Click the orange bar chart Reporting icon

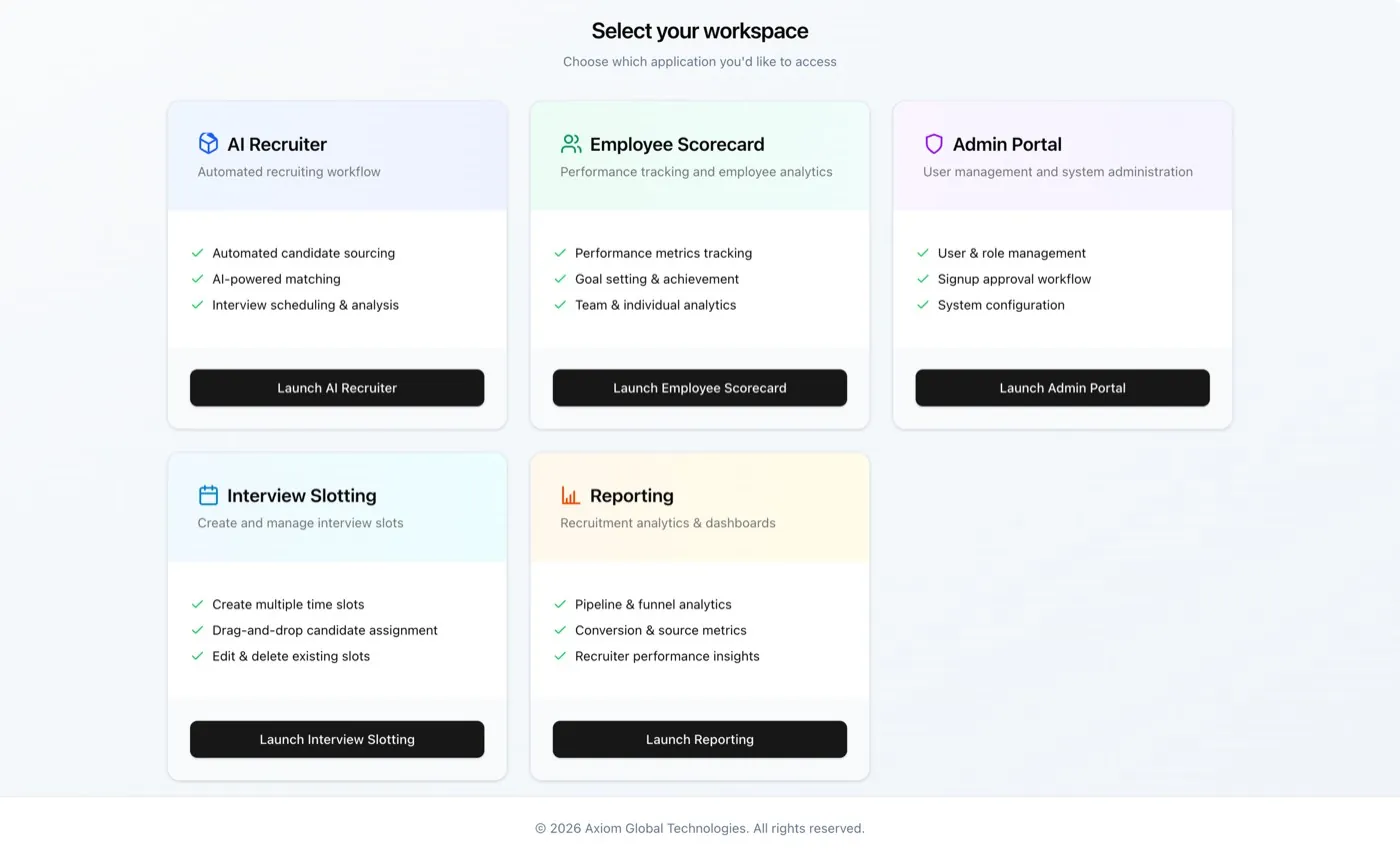point(571,495)
